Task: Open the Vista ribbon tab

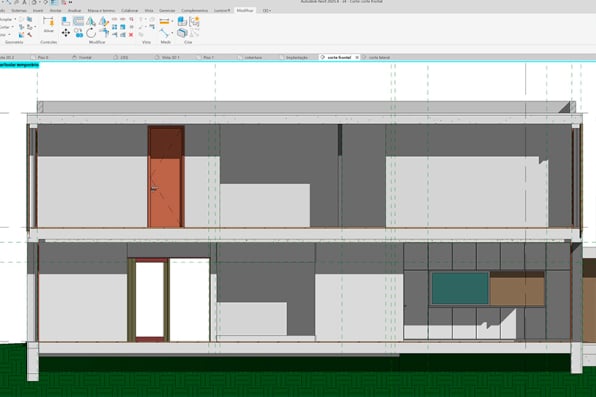Action: [x=149, y=11]
